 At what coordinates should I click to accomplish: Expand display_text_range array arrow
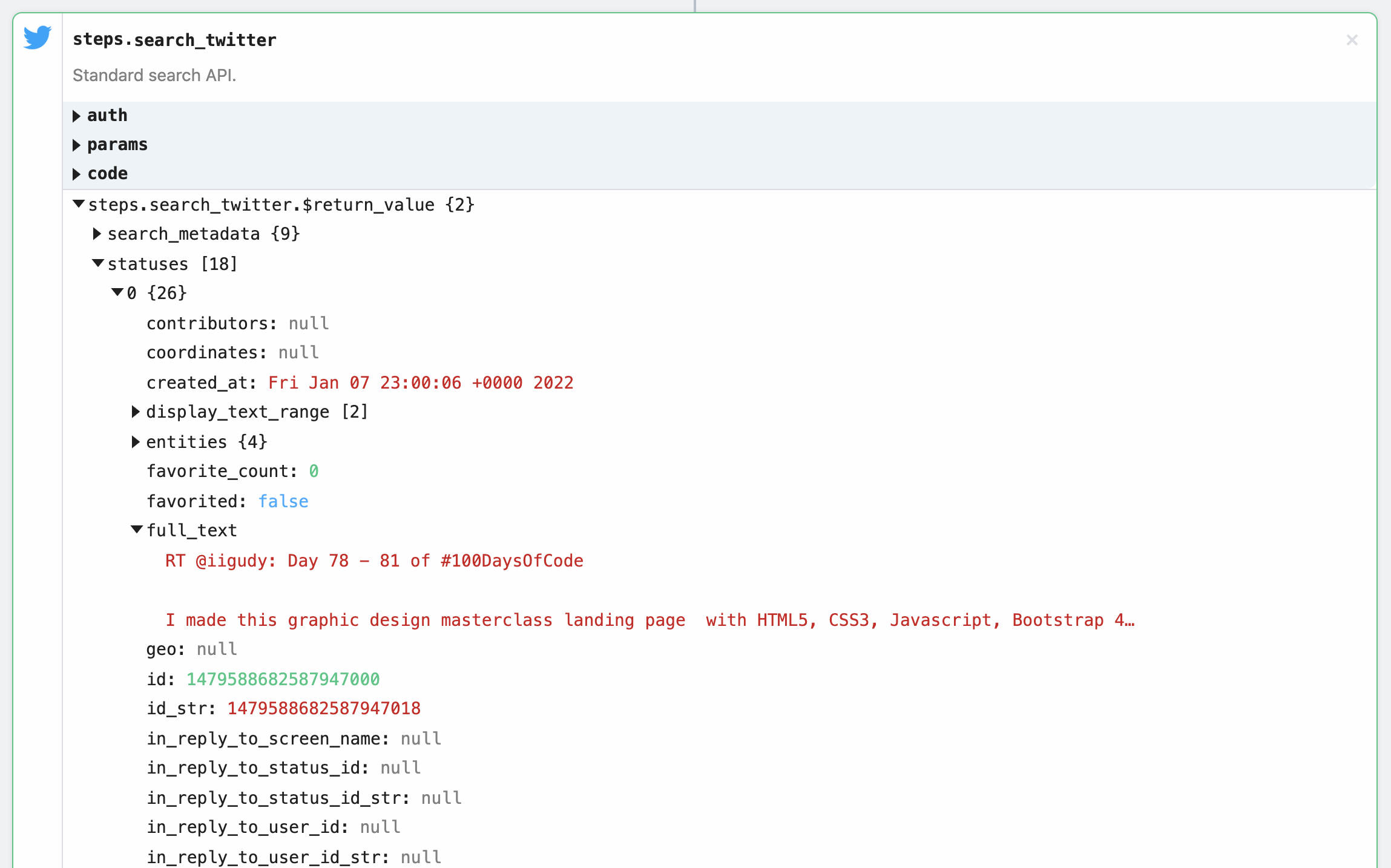[136, 412]
